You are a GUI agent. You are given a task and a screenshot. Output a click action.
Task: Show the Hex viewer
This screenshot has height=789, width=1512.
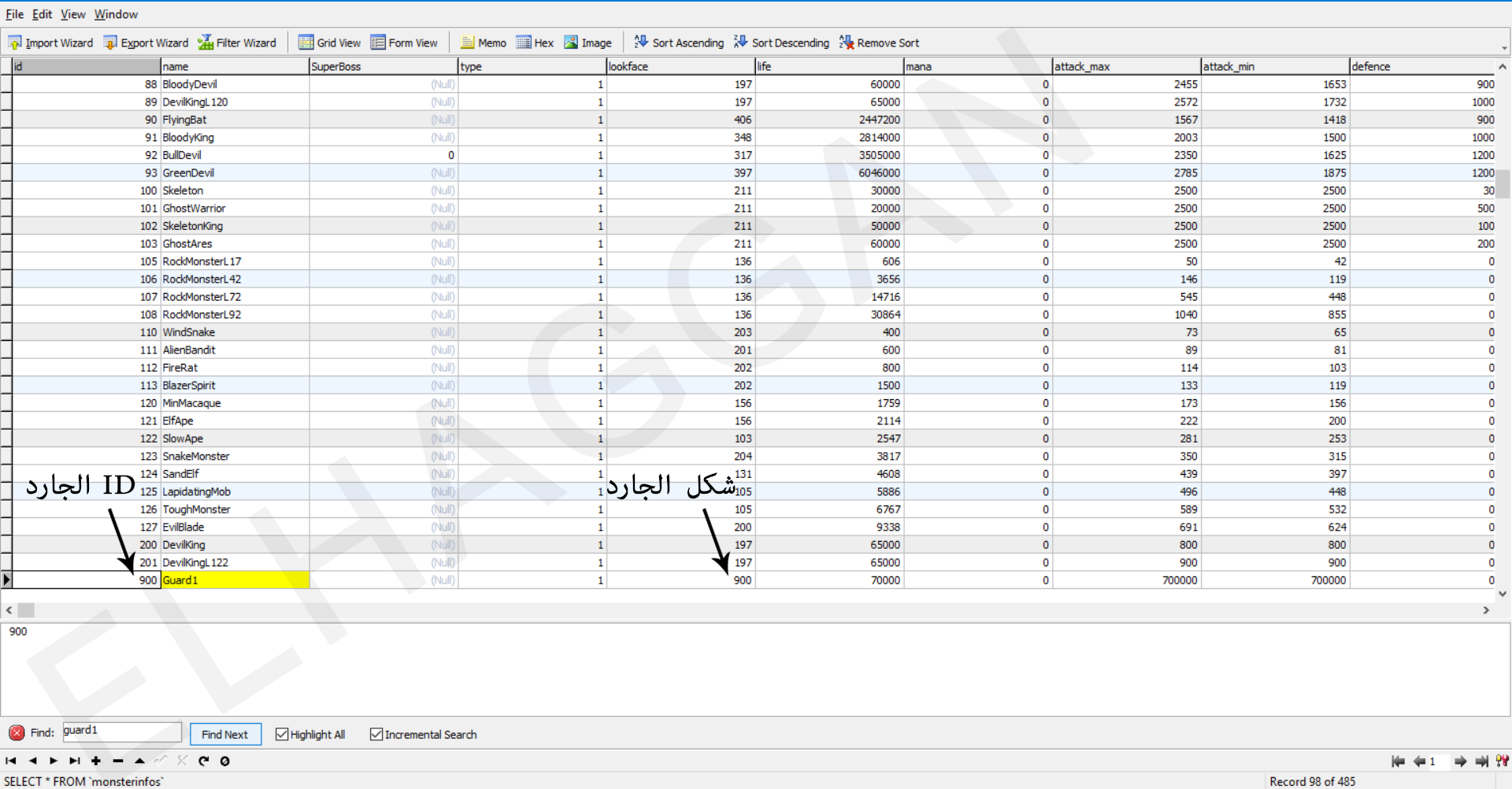[535, 43]
